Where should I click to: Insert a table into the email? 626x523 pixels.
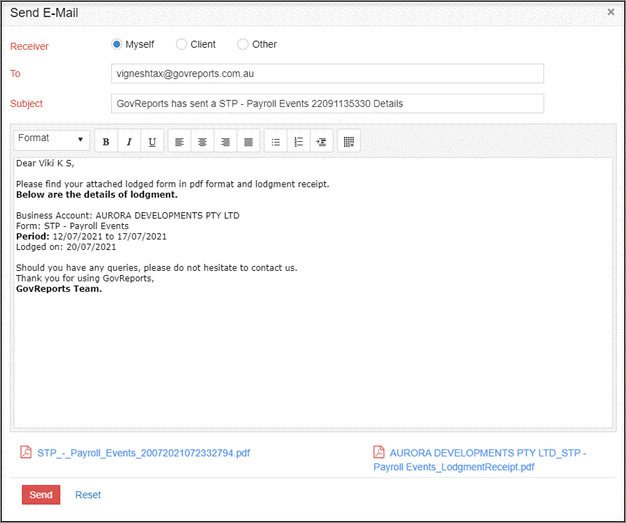tap(349, 142)
